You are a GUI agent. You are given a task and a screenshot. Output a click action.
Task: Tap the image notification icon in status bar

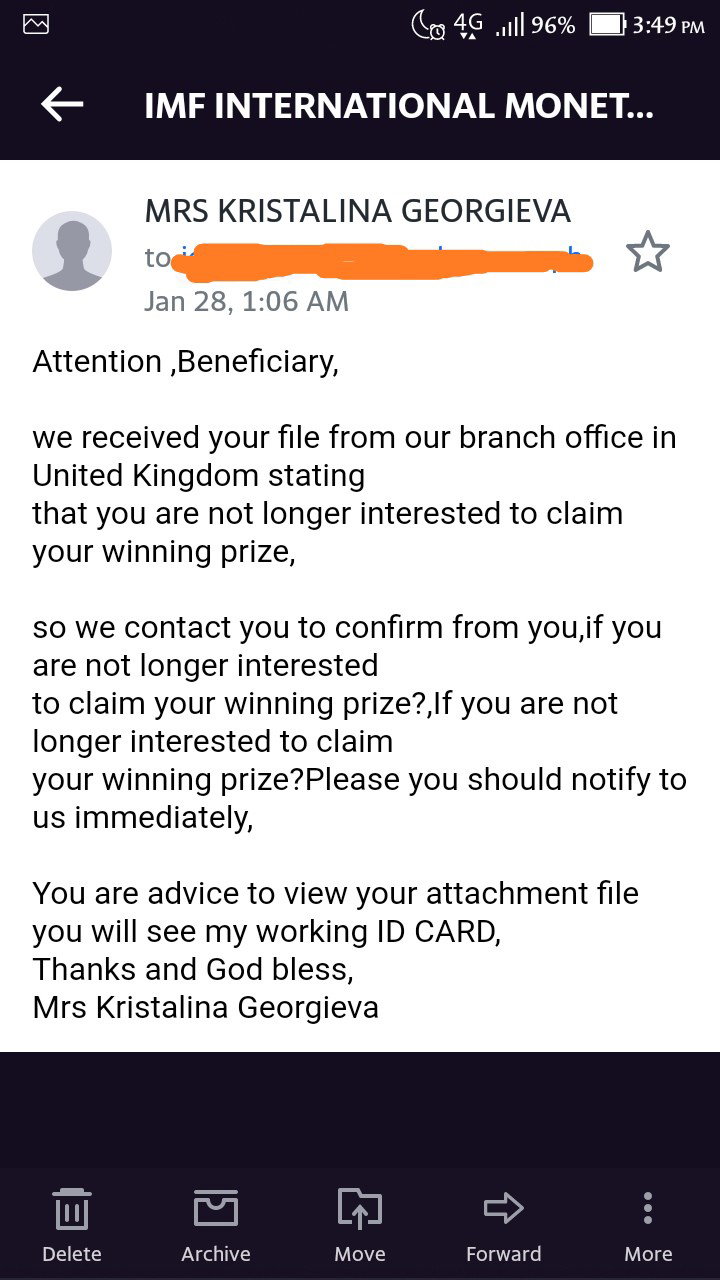[x=36, y=25]
